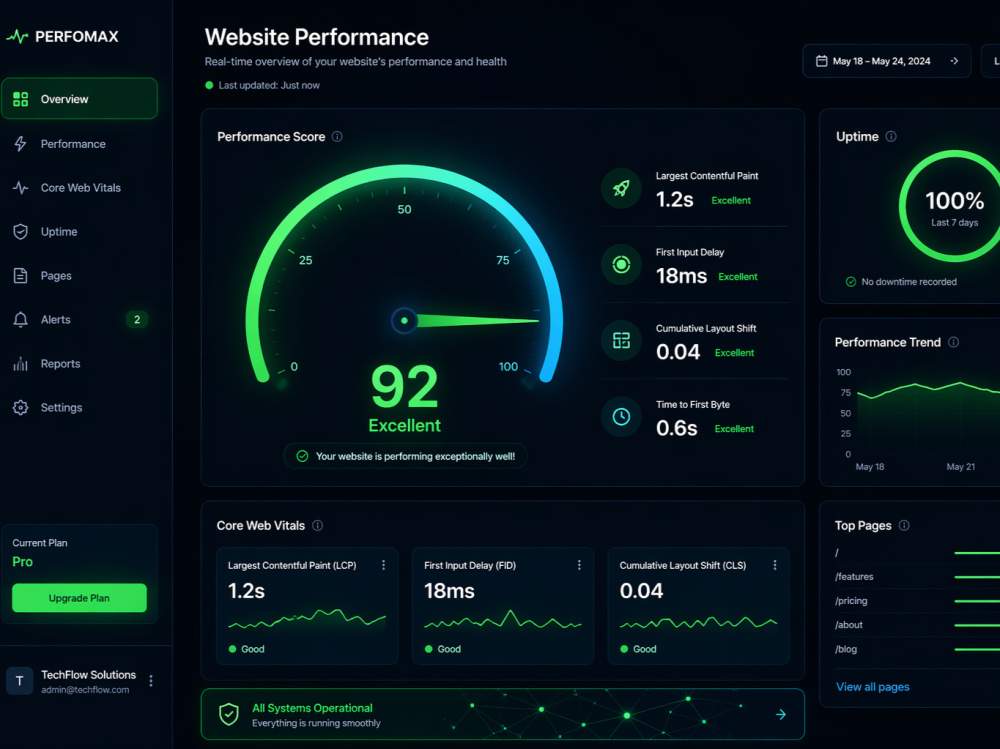Click the Core Web Vitals pulse icon
The image size is (1000, 749).
20,188
